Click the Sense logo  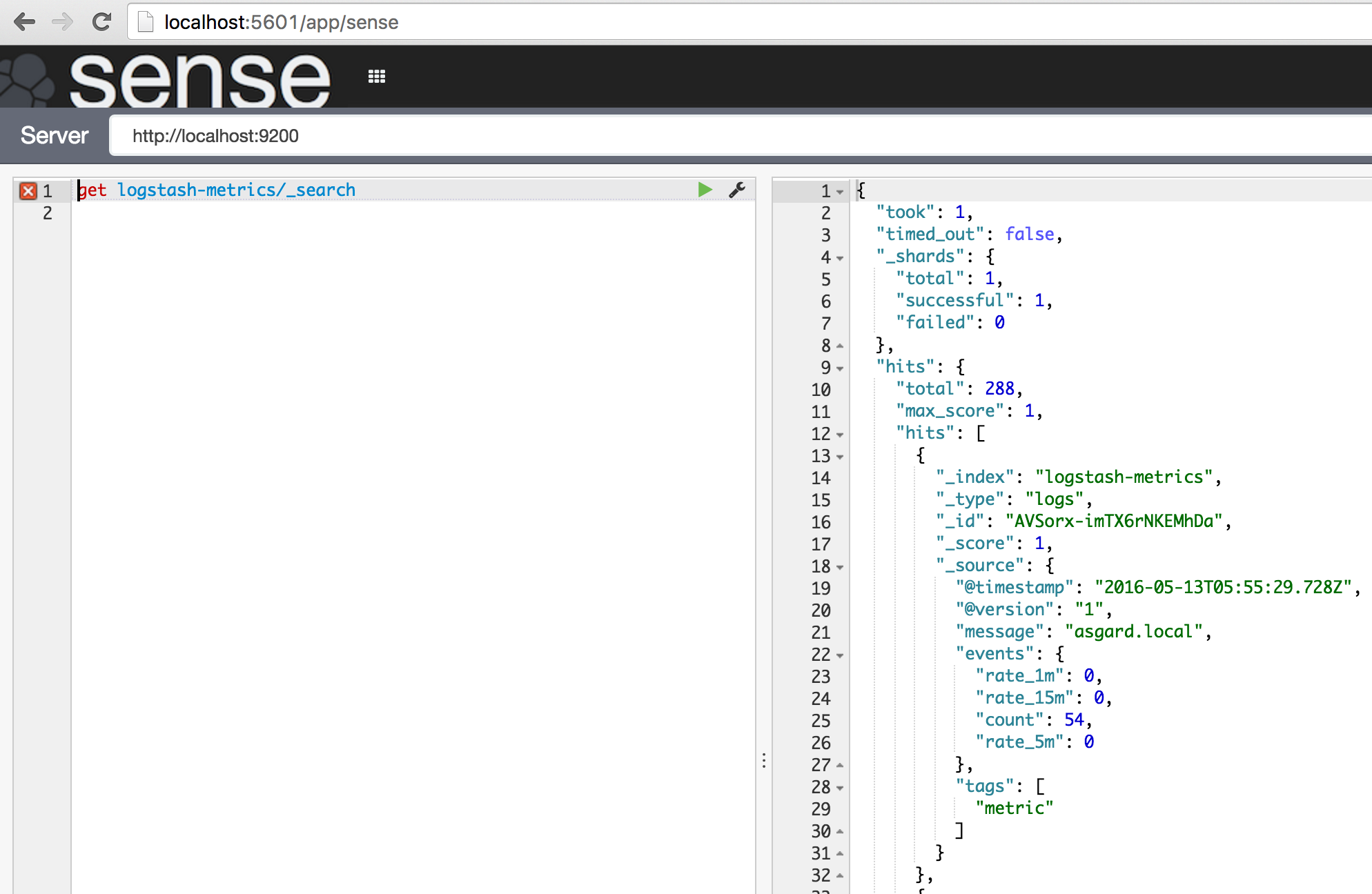pos(200,79)
